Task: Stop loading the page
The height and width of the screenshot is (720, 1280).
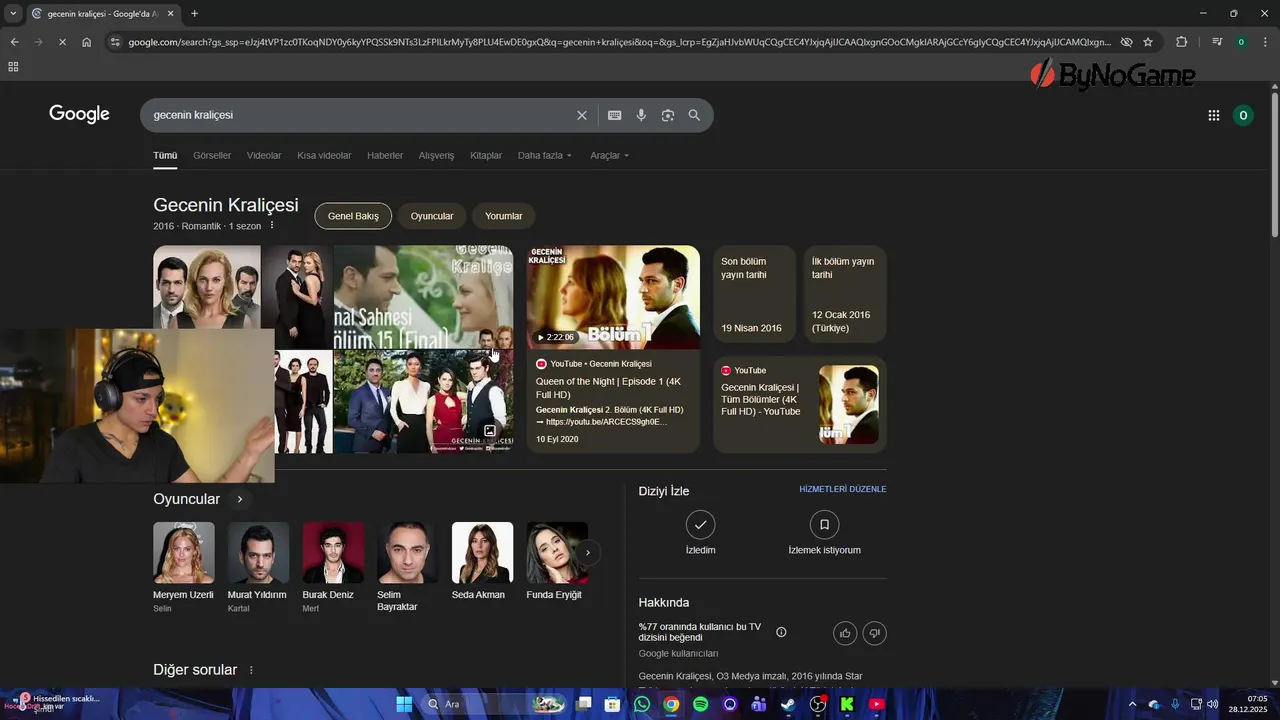Action: click(x=62, y=42)
